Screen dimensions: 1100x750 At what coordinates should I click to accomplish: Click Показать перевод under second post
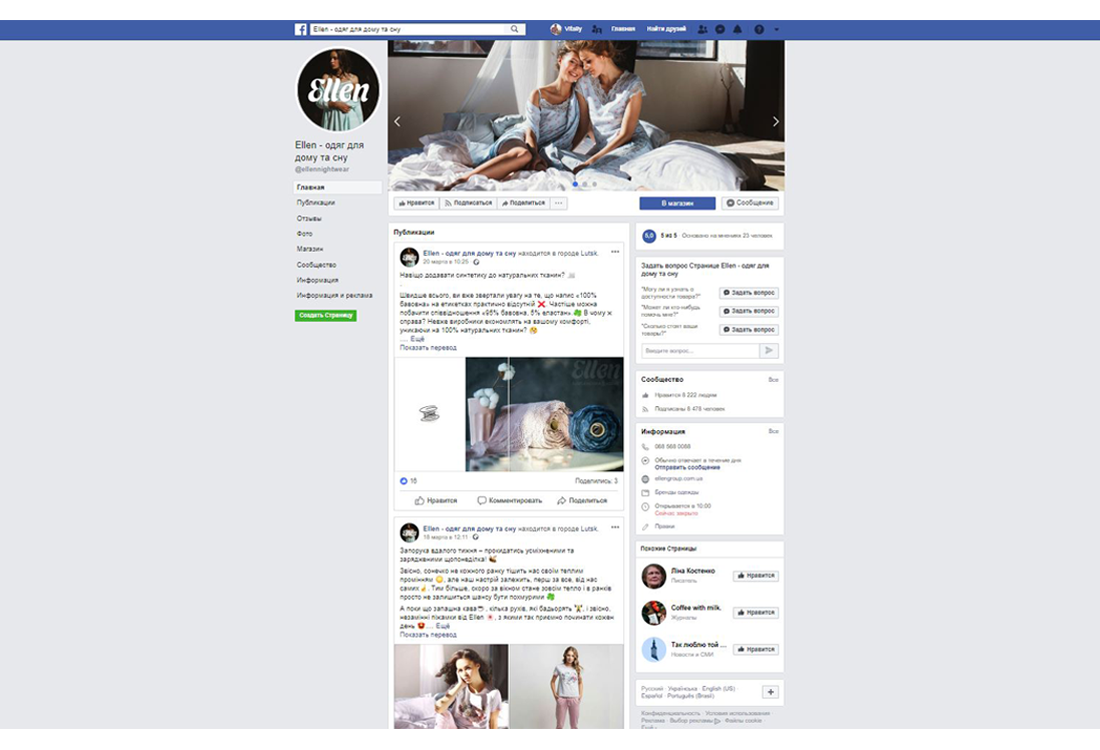pos(428,635)
